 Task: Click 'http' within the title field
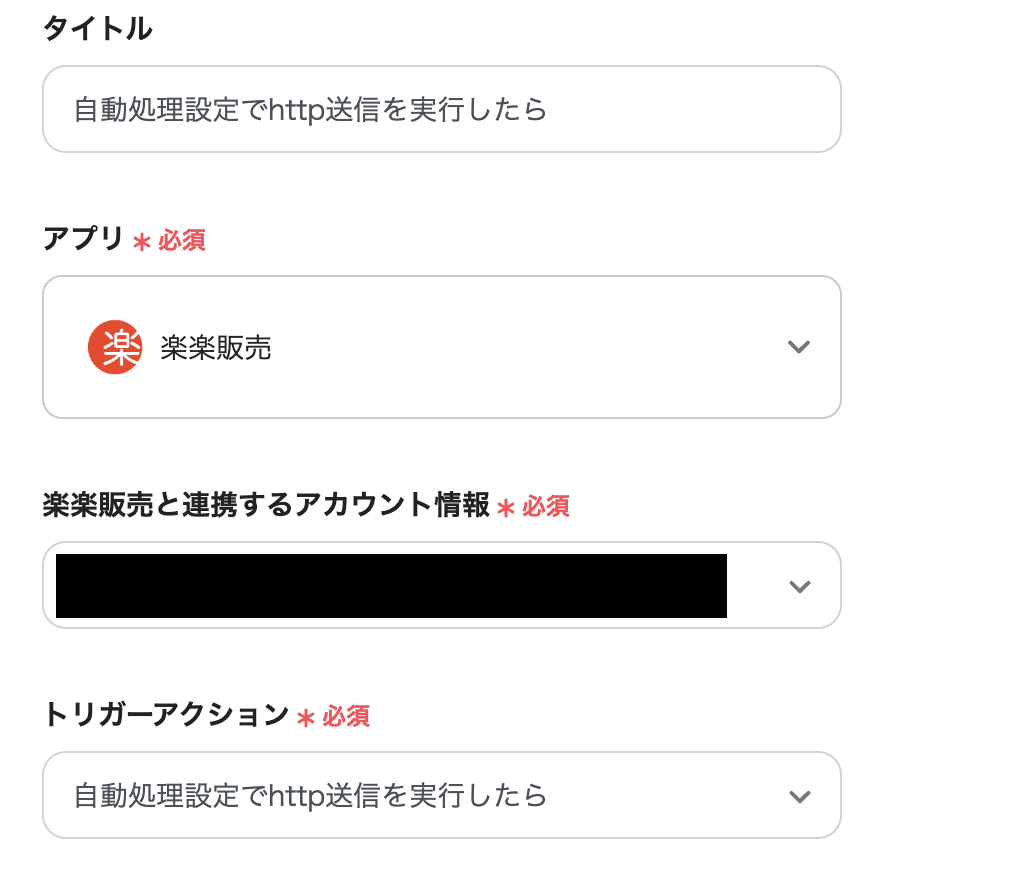pos(297,109)
